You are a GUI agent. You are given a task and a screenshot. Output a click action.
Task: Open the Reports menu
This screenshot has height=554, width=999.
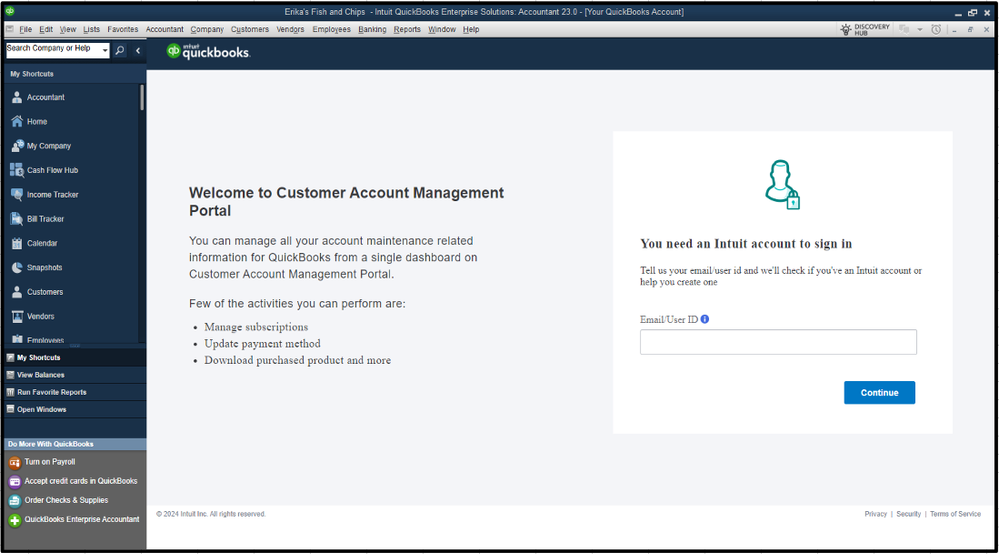click(x=407, y=29)
